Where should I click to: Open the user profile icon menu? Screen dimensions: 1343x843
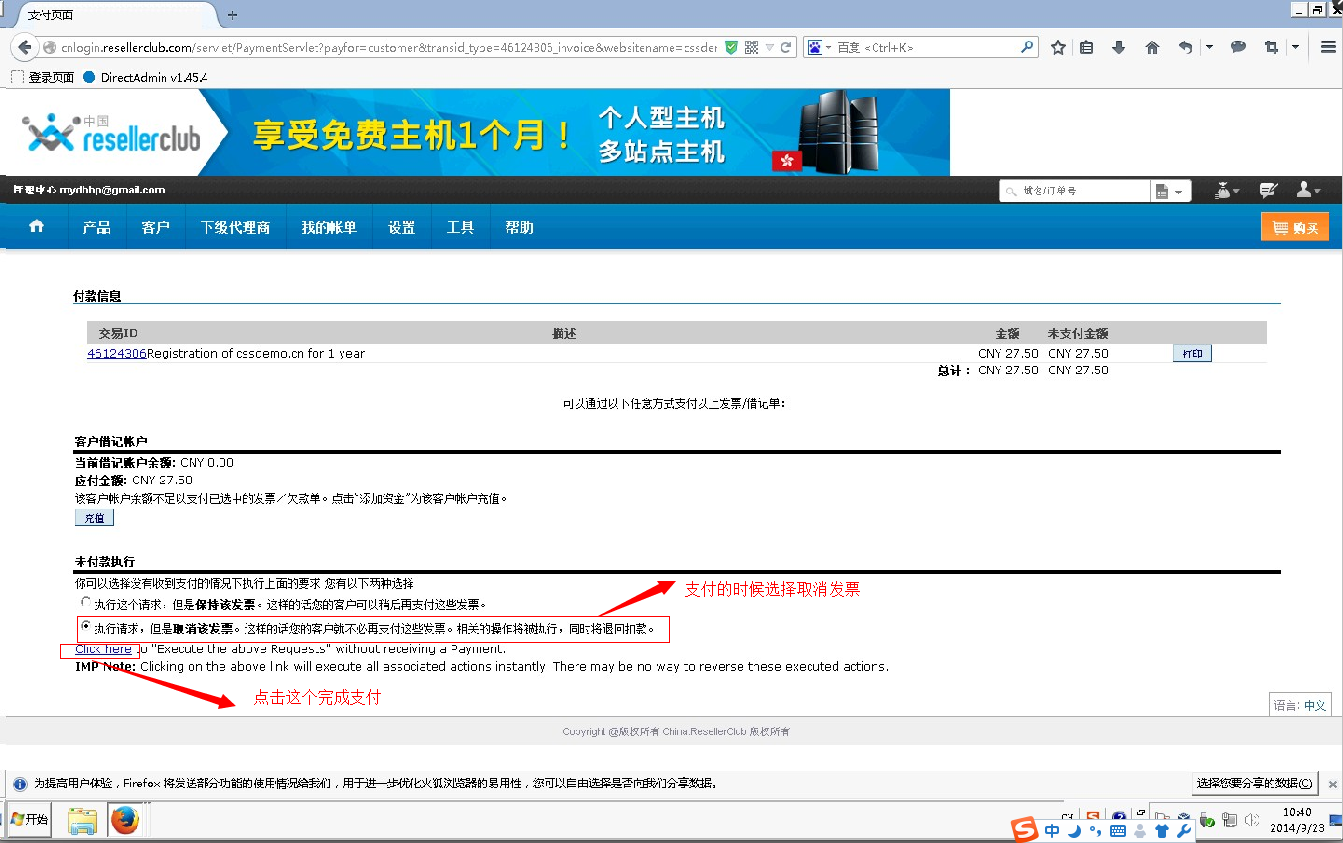click(x=1308, y=190)
